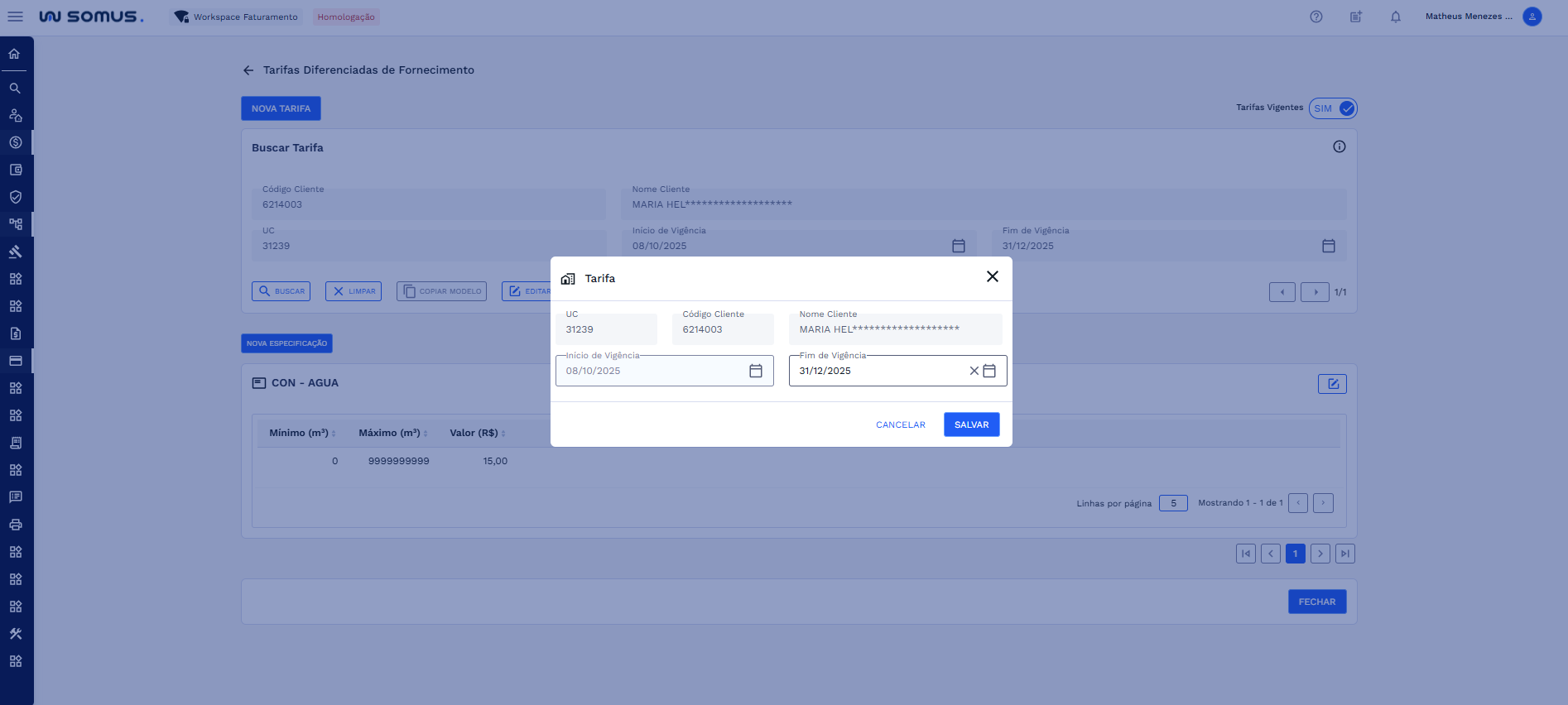Image resolution: width=1568 pixels, height=705 pixels.
Task: Clear the Fim de Vigência date with X
Action: tap(974, 371)
